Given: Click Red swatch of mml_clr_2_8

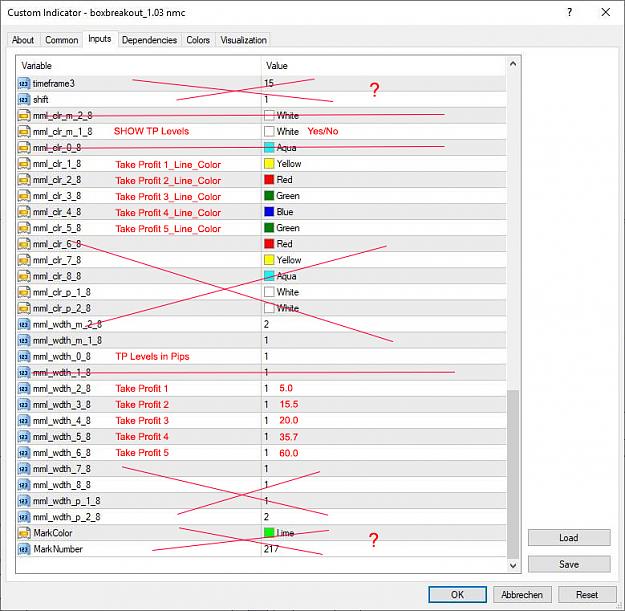Looking at the screenshot, I should [x=269, y=180].
